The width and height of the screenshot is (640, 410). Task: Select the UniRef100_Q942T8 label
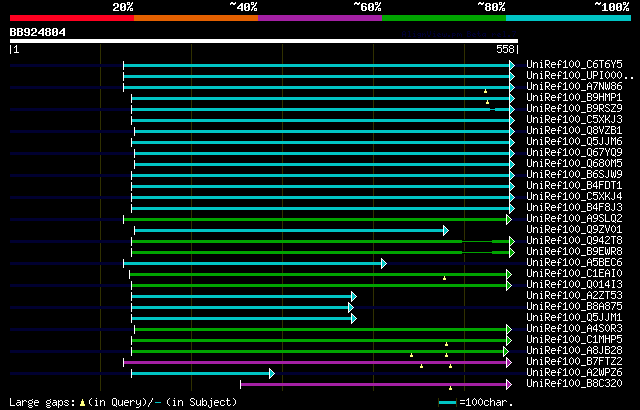[x=574, y=241]
